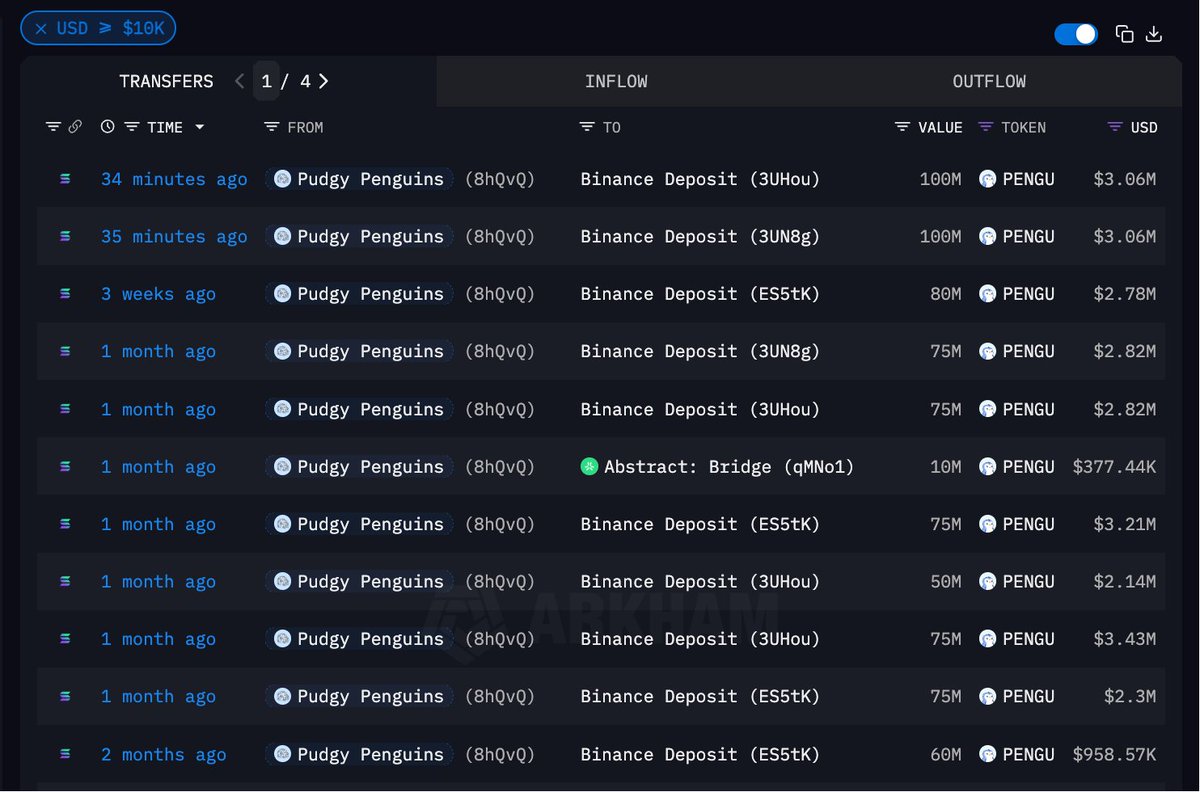Click the $377.44K USD value
This screenshot has height=792, width=1200.
click(1114, 467)
